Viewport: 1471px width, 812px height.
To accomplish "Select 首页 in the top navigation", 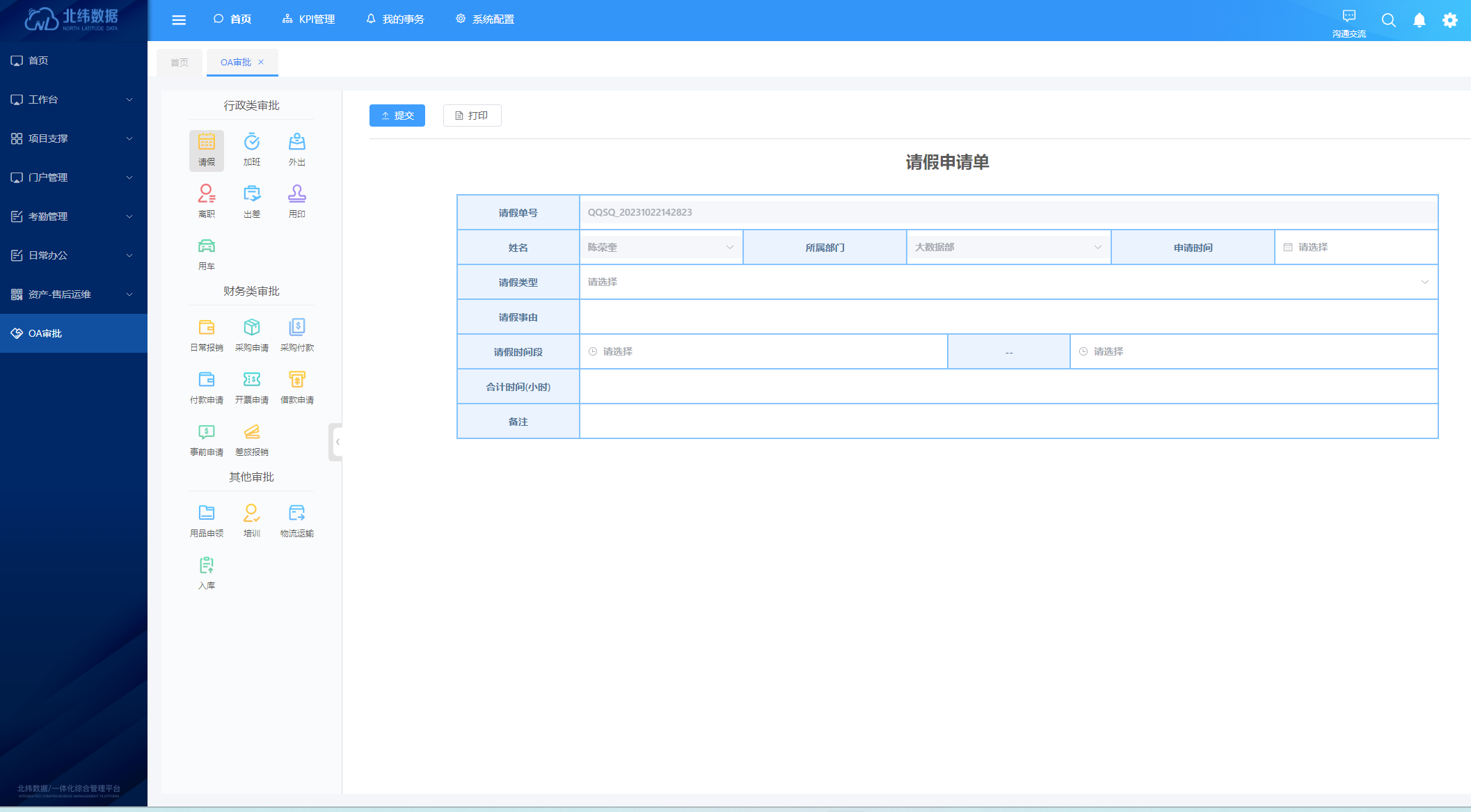I will pyautogui.click(x=232, y=19).
